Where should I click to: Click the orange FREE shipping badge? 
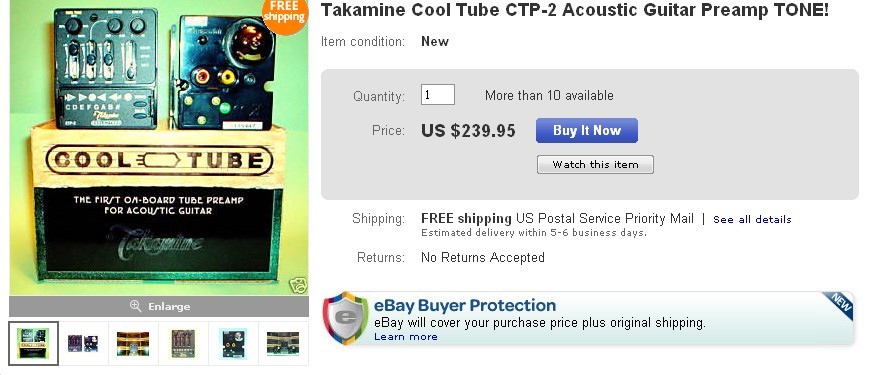285,16
